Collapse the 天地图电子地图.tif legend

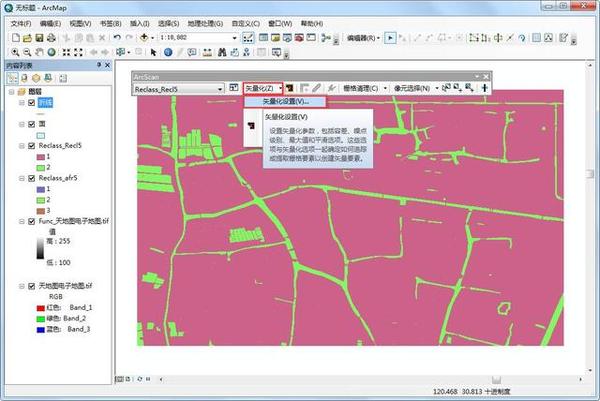pyautogui.click(x=22, y=286)
